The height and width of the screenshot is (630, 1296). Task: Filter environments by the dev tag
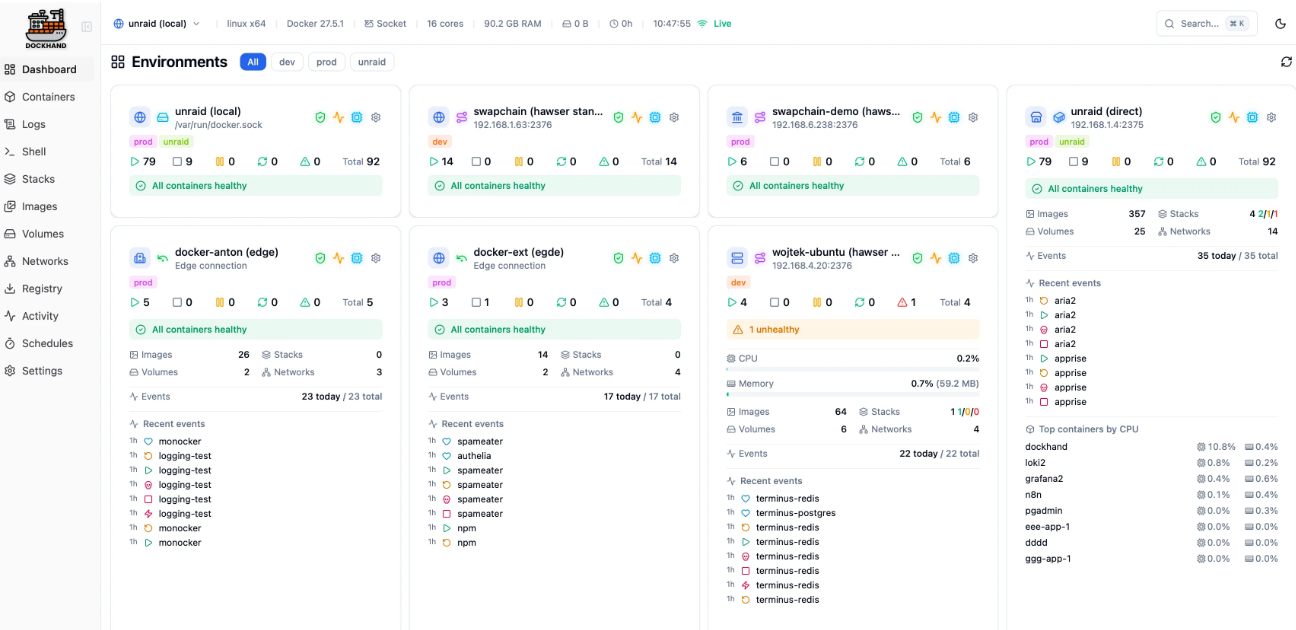[x=287, y=62]
